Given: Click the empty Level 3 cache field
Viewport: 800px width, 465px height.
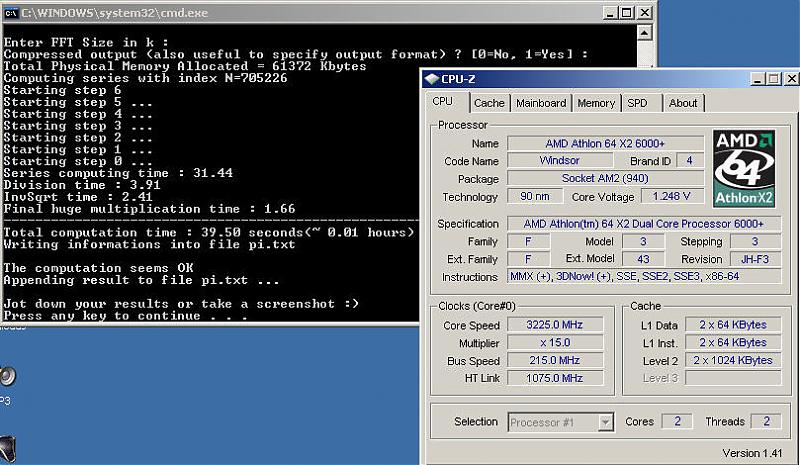Looking at the screenshot, I should click(733, 378).
